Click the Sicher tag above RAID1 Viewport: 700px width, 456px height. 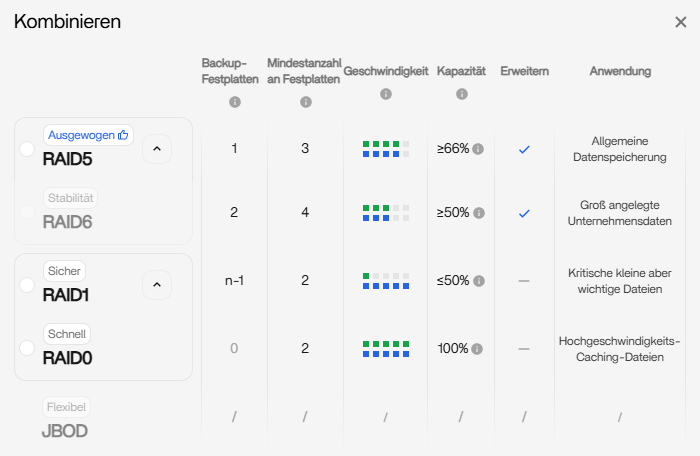[x=65, y=271]
